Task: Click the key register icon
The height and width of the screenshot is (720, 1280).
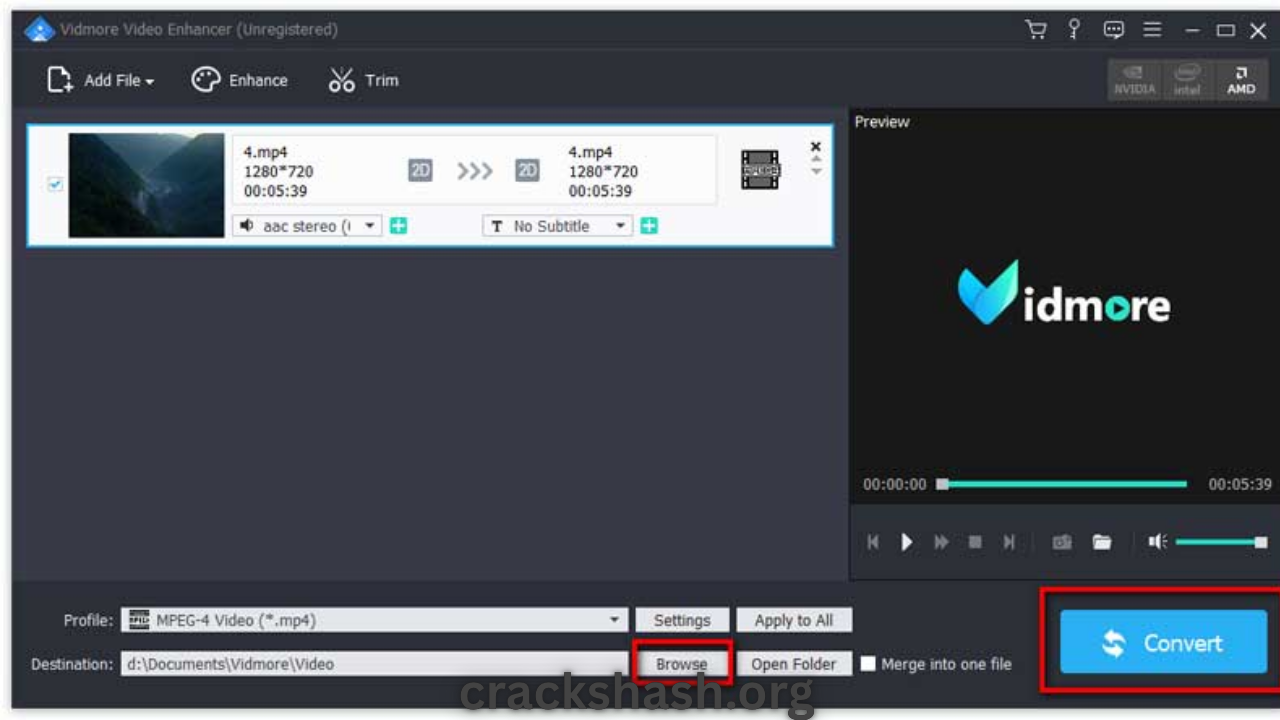Action: [1074, 29]
